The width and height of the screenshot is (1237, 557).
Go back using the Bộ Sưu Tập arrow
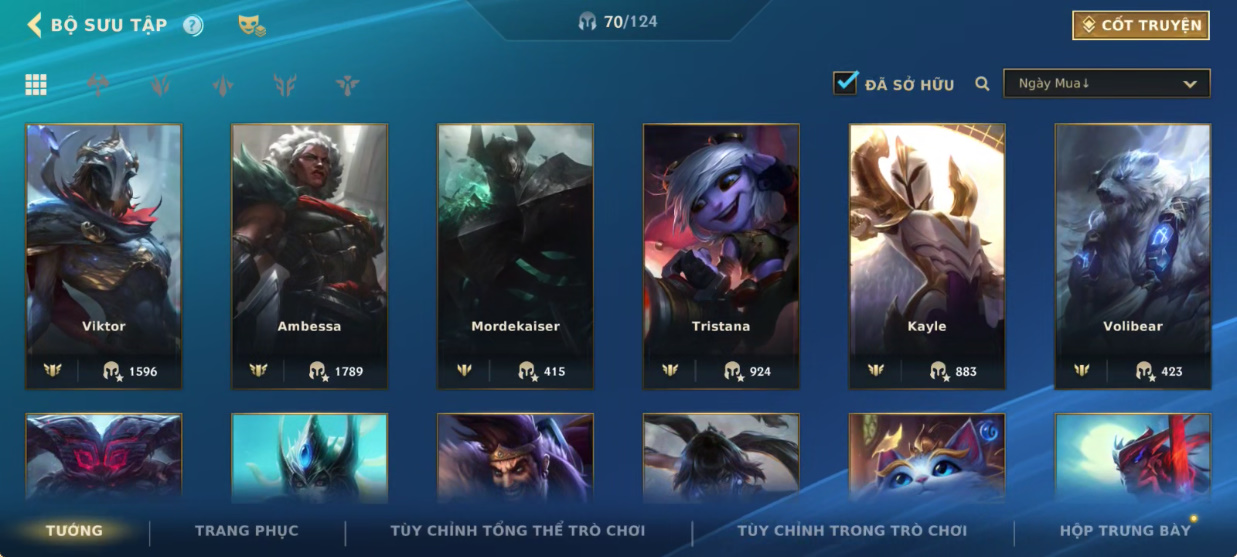pos(34,25)
